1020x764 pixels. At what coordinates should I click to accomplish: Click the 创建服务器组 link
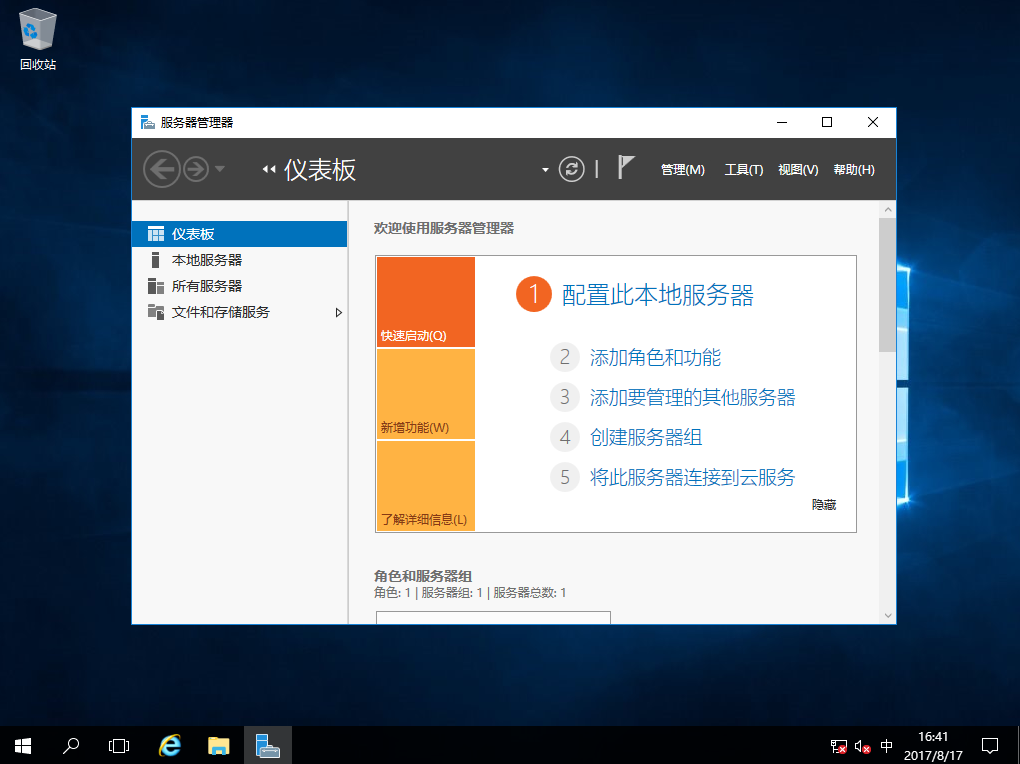[646, 437]
